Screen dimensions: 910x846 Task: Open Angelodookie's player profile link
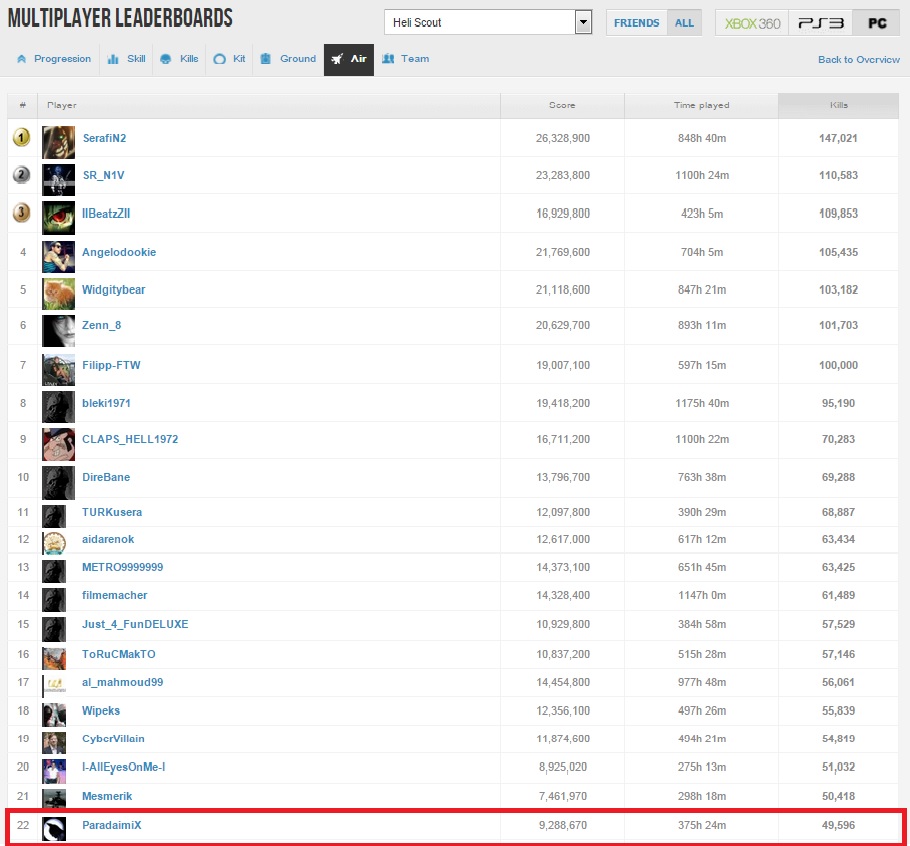[x=119, y=252]
